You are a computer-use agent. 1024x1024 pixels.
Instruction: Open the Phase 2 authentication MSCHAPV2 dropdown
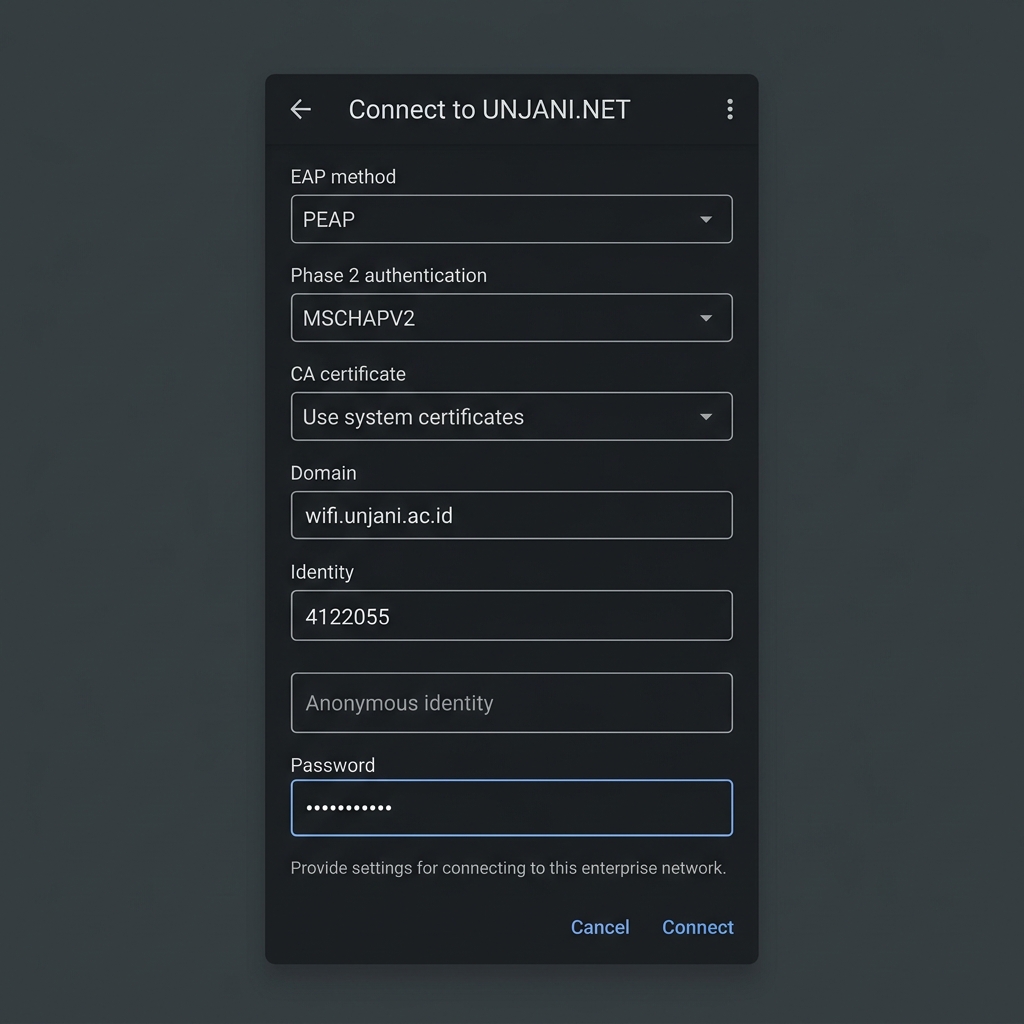click(511, 317)
